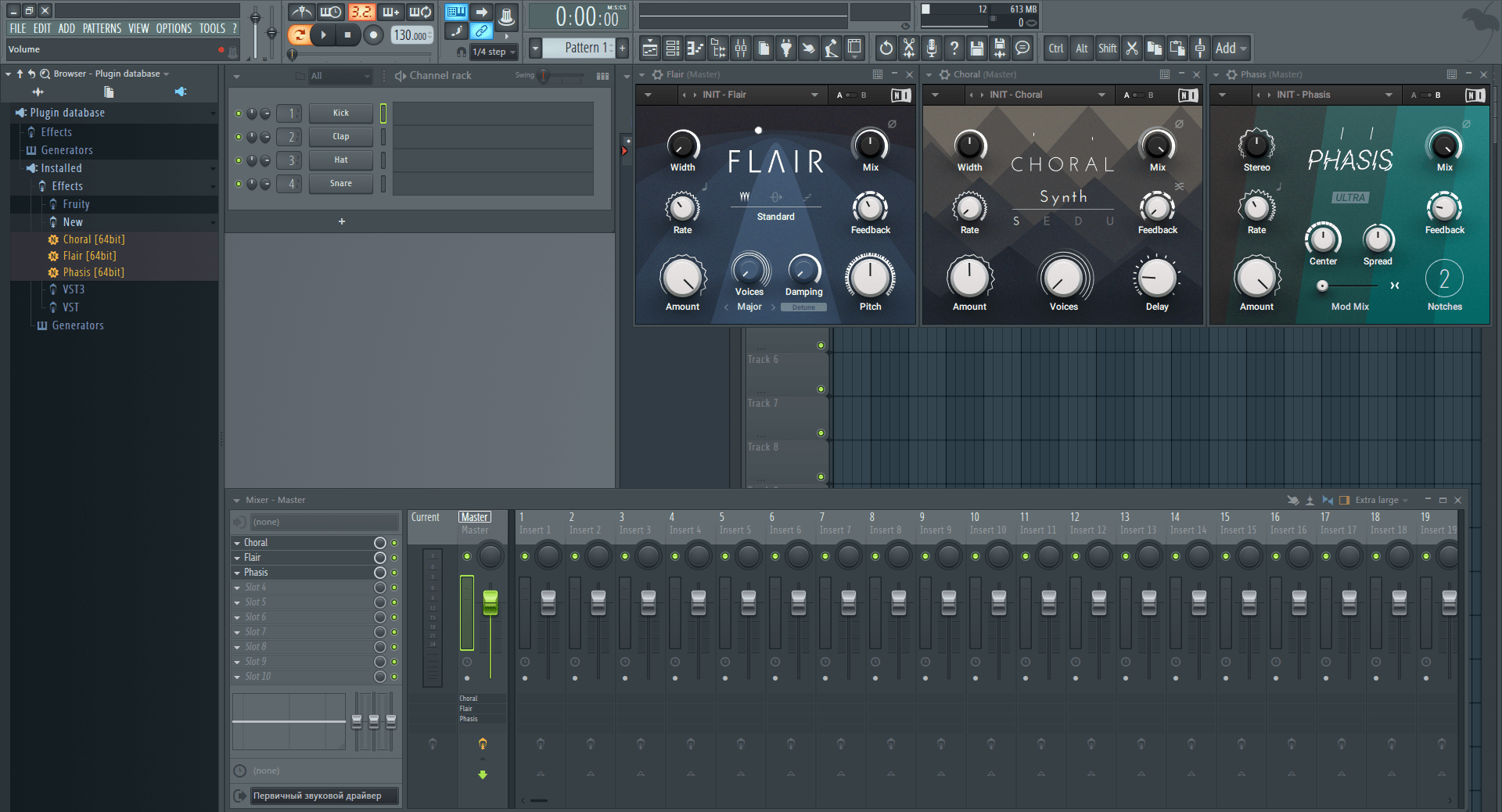
Task: Click Flair plugin settings gear icon
Action: tap(658, 74)
